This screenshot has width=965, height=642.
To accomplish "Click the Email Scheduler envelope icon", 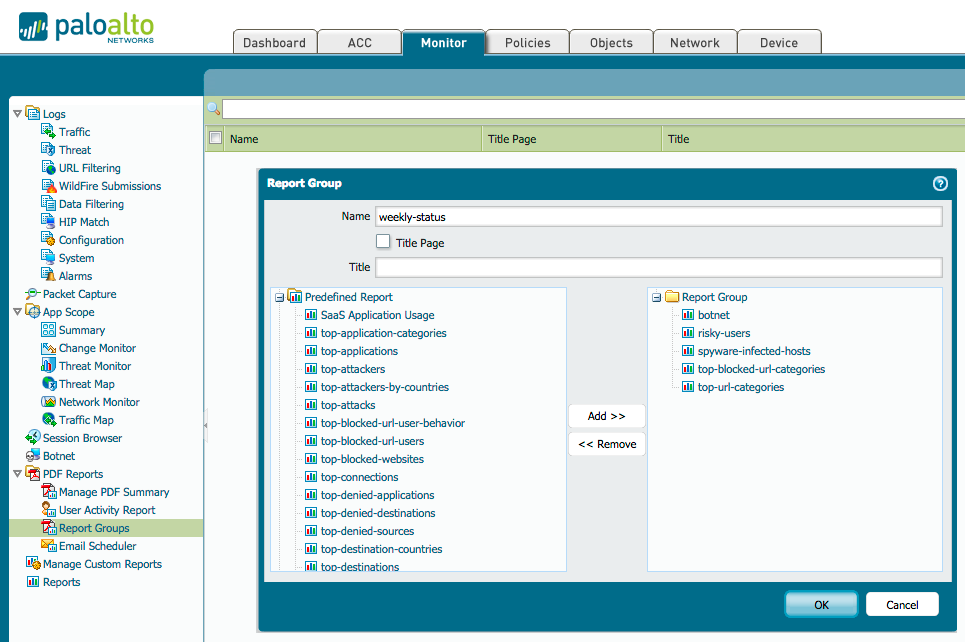I will (49, 546).
